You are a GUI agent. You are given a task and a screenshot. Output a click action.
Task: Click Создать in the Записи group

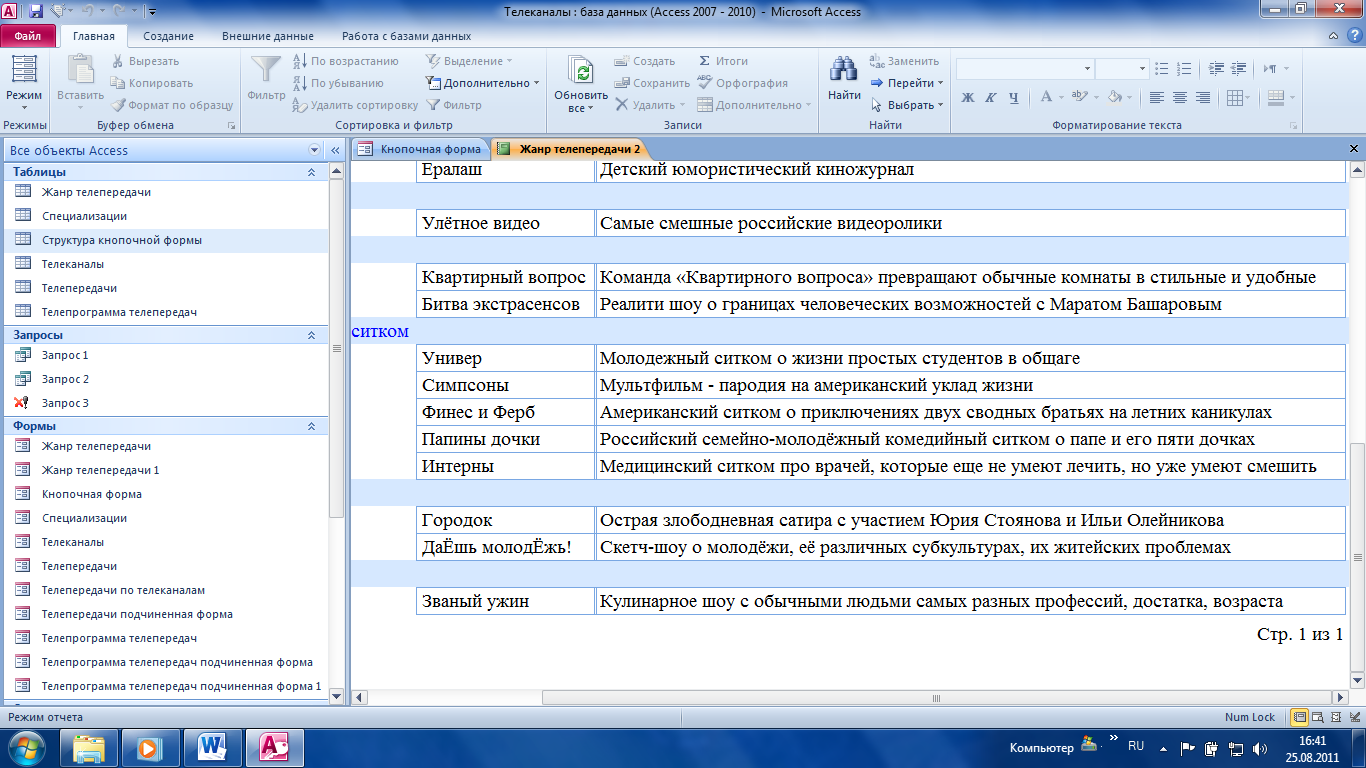(644, 61)
